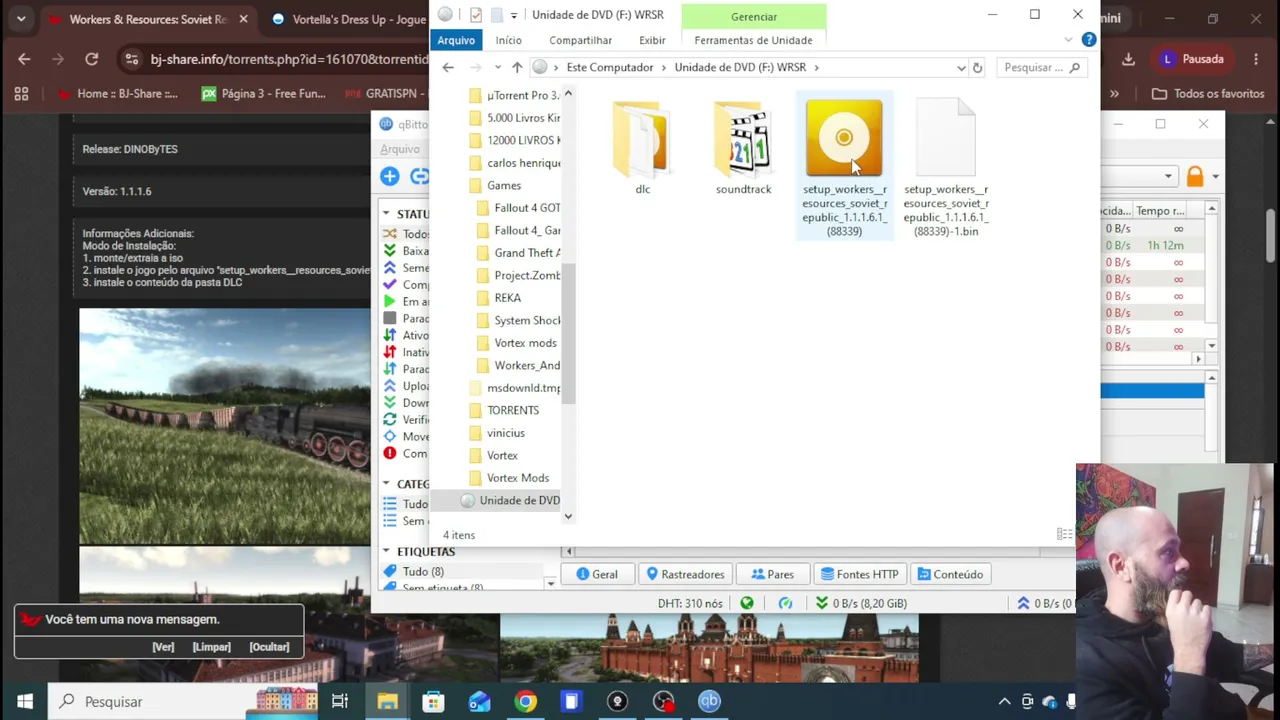Select the gold disc setup installer icon
1280x720 pixels.
[844, 138]
